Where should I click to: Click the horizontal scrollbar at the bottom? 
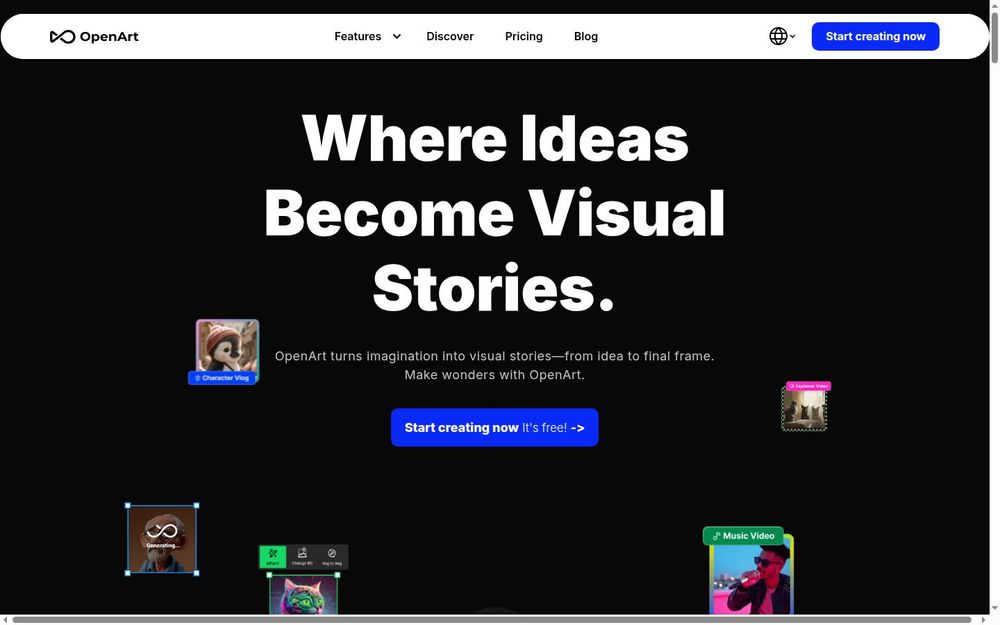click(x=491, y=620)
